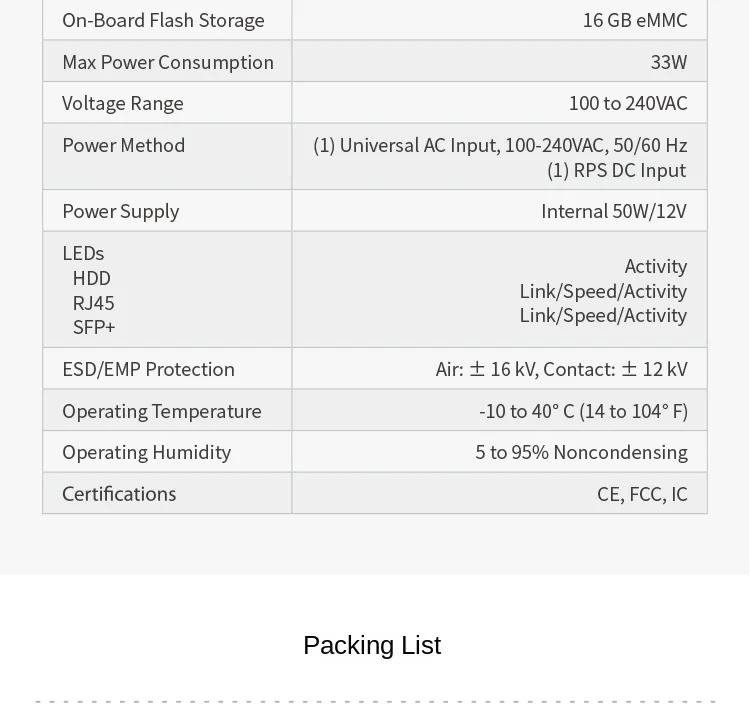The height and width of the screenshot is (724, 750).
Task: Click the Air and Contact kV value
Action: tap(561, 369)
